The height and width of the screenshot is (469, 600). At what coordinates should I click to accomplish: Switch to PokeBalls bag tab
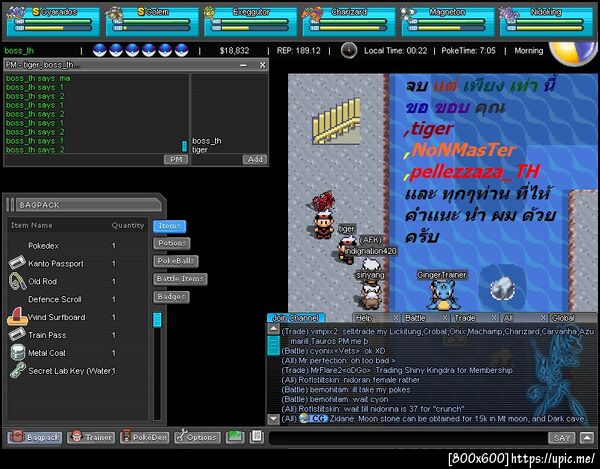coord(176,261)
